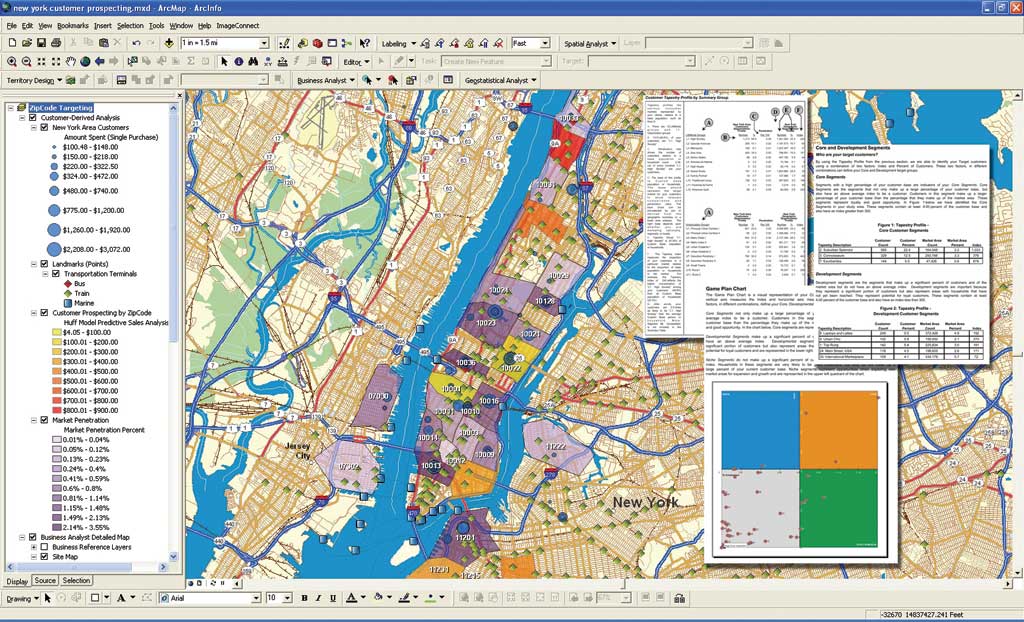Open the Business Analyst dropdown

tap(326, 80)
